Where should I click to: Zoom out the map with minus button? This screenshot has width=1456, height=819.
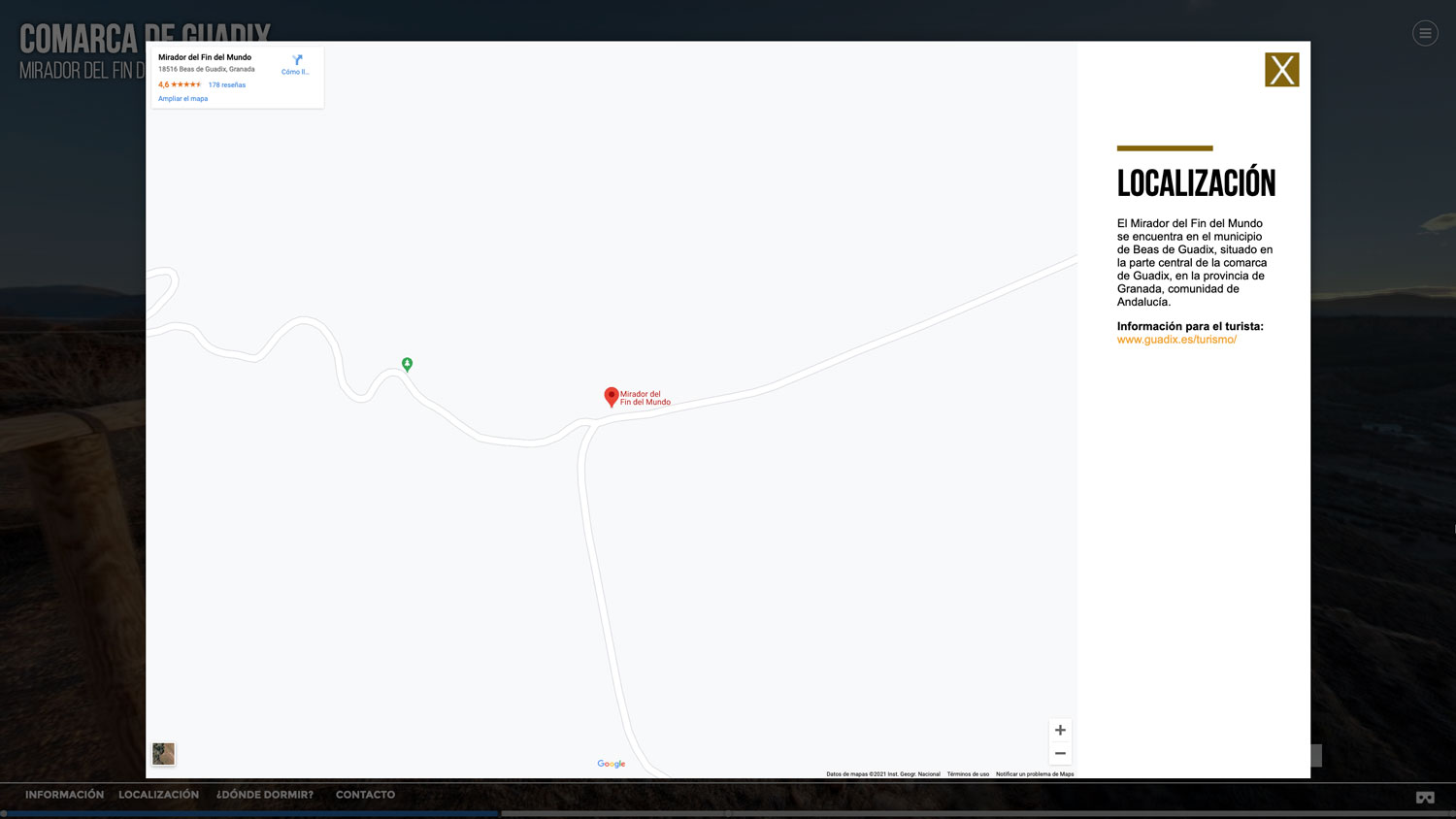(x=1060, y=753)
